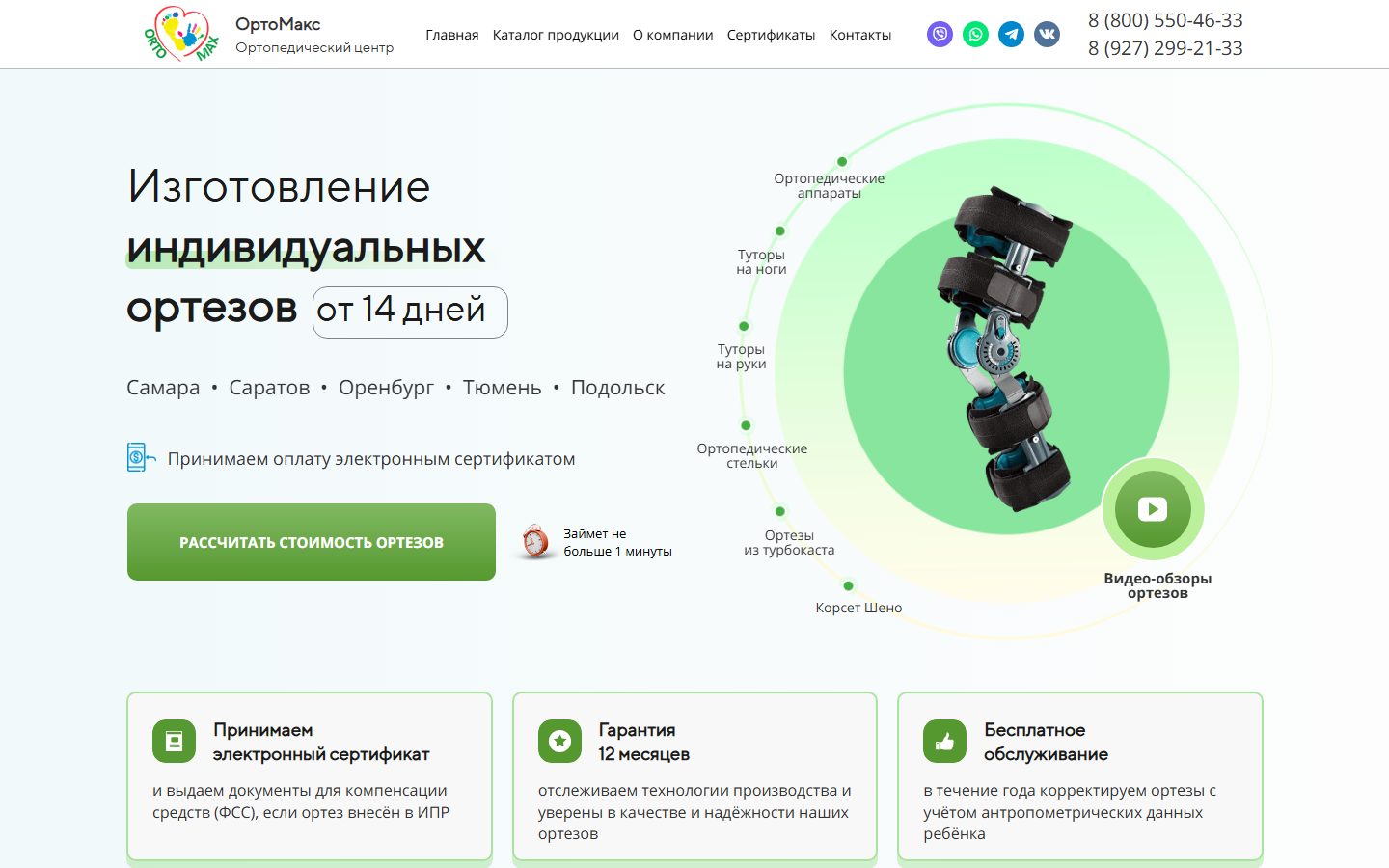The height and width of the screenshot is (868, 1389).
Task: Go to Главная menu item
Action: coord(452,35)
